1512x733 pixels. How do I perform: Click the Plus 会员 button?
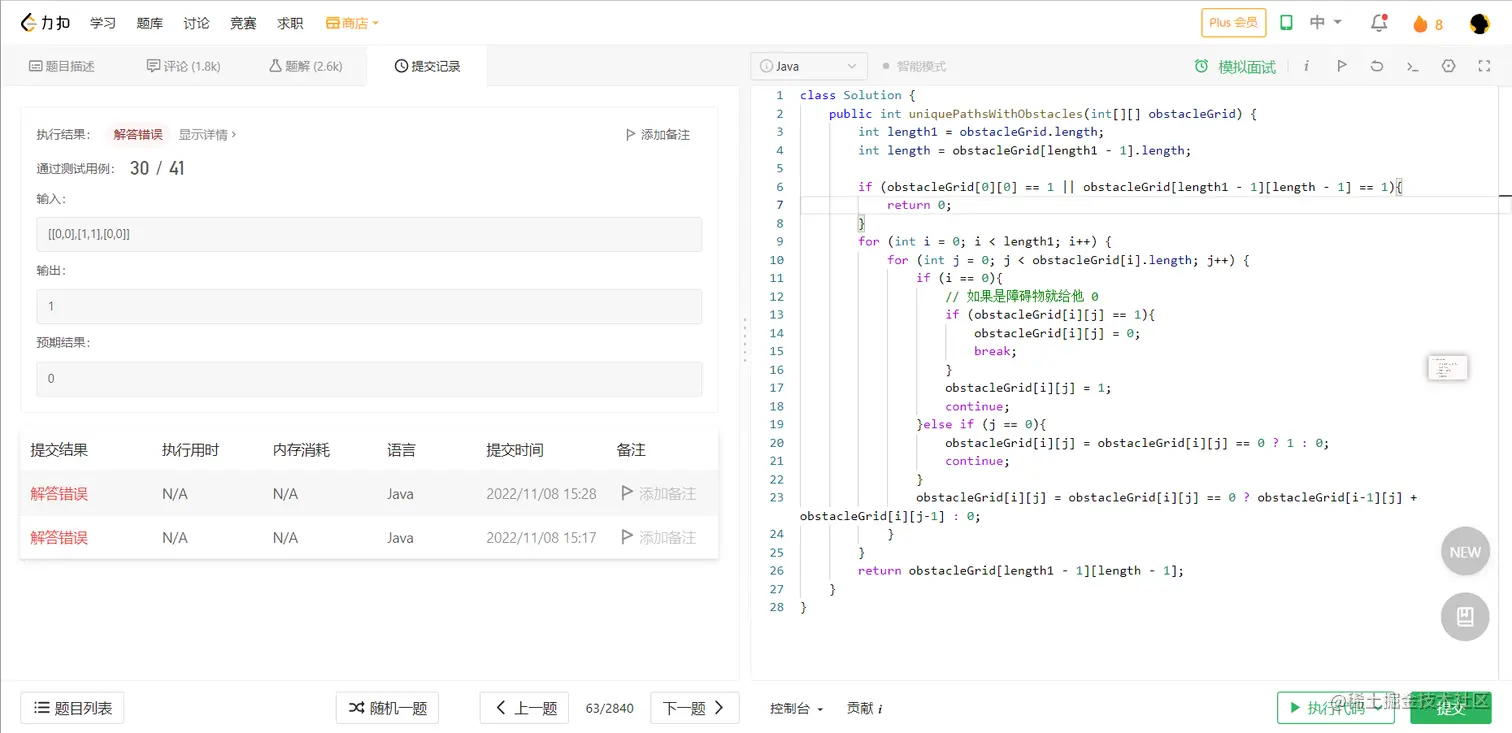click(x=1234, y=23)
